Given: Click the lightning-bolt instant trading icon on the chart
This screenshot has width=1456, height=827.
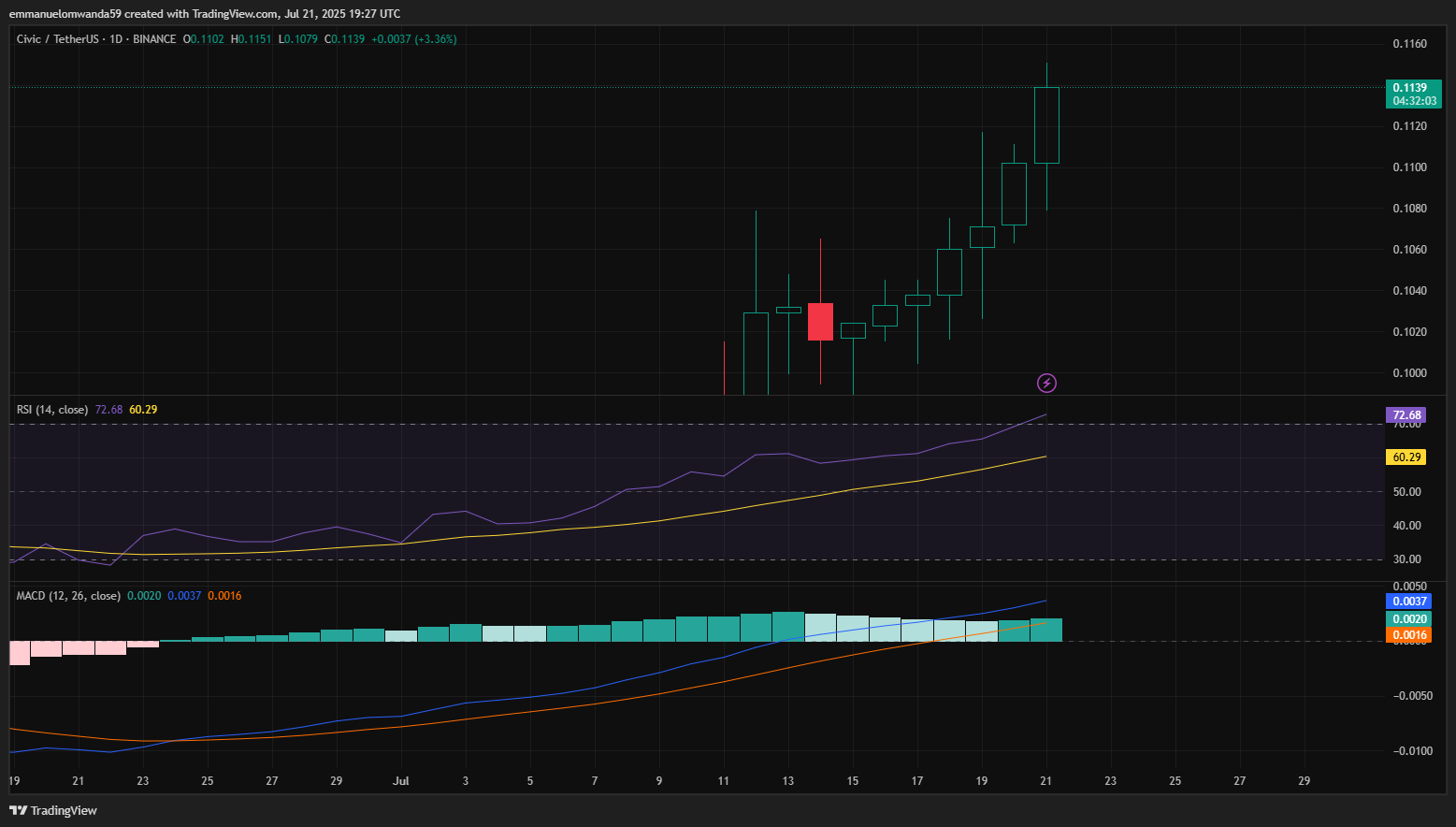Looking at the screenshot, I should [x=1046, y=383].
